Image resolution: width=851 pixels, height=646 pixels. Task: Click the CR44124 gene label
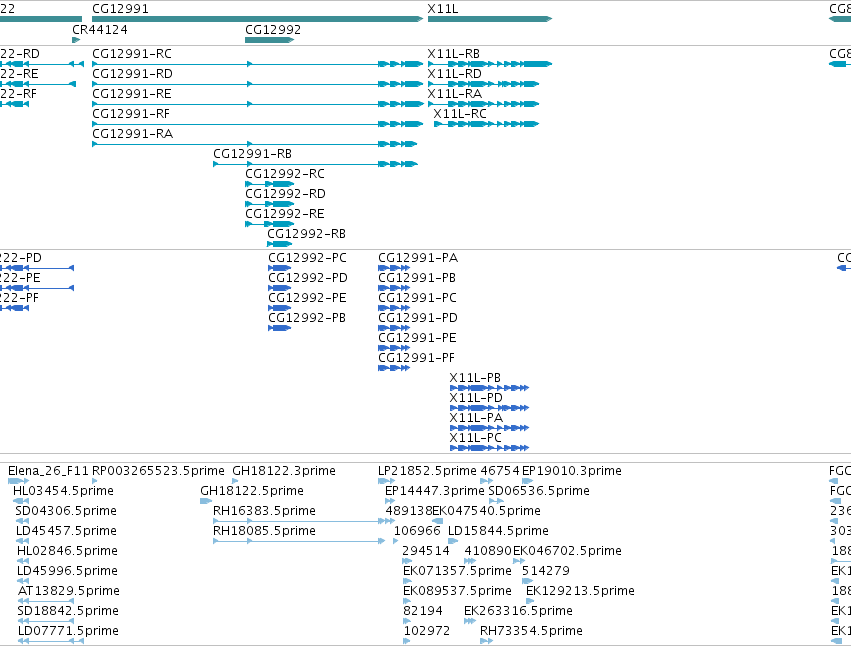100,30
